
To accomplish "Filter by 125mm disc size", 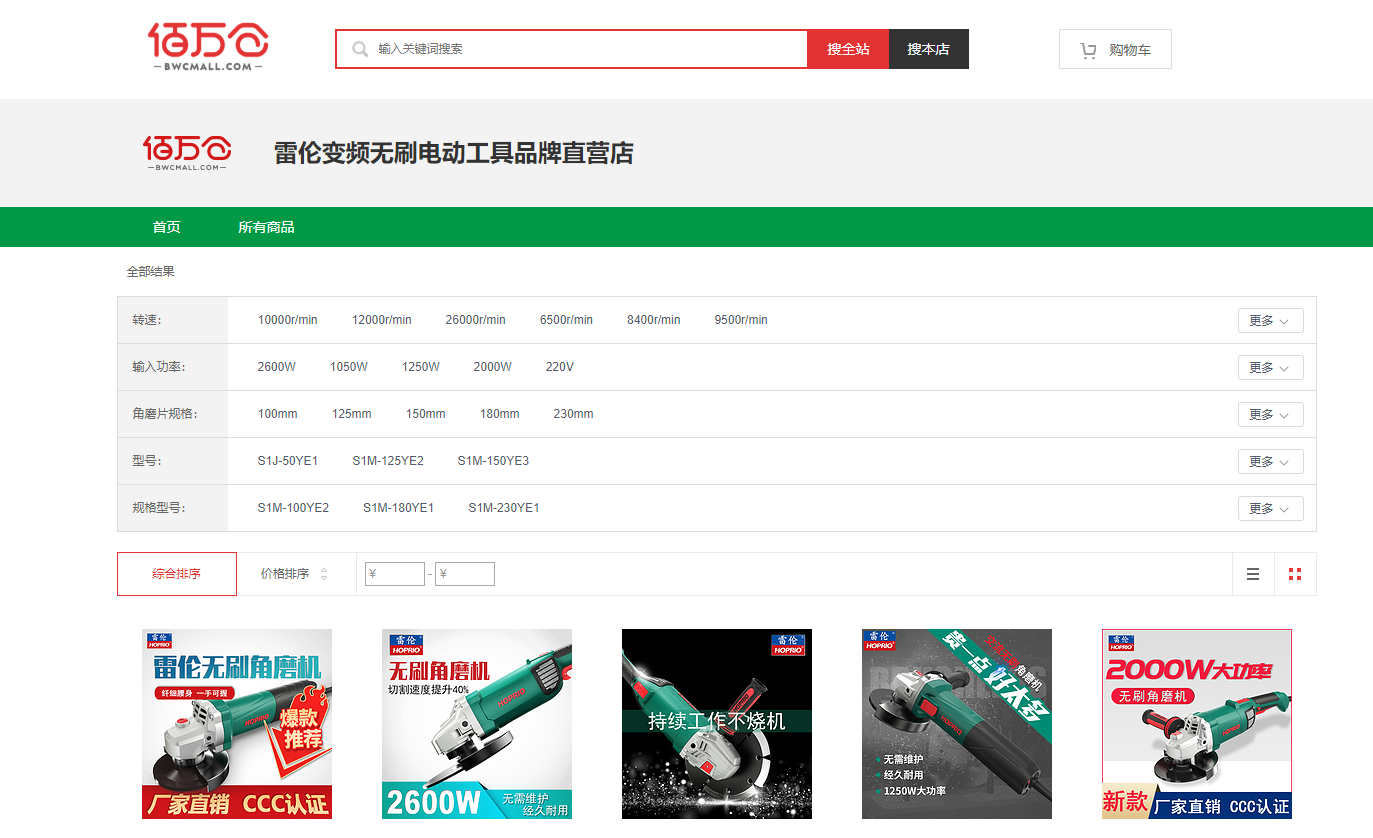I will coord(352,414).
